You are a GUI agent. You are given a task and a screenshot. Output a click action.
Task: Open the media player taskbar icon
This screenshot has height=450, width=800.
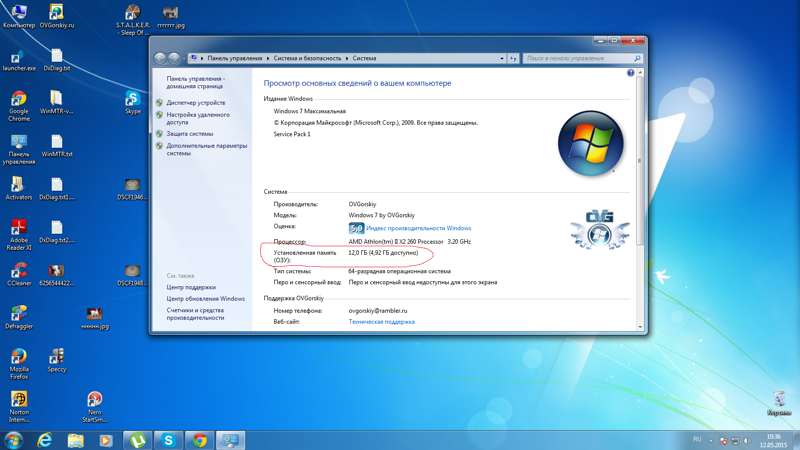click(106, 440)
